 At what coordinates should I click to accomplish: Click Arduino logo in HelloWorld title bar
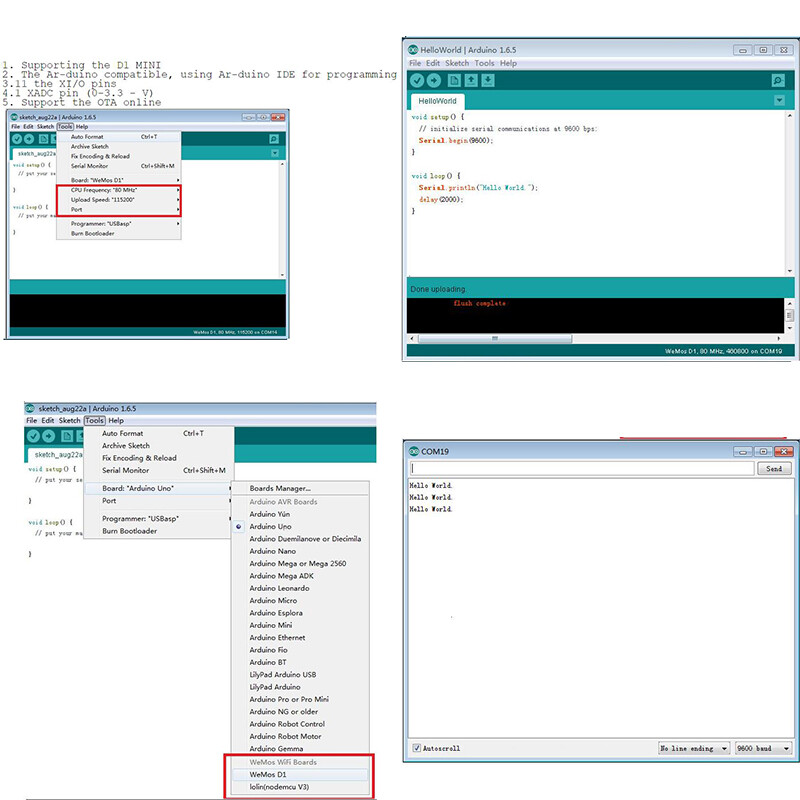coord(413,49)
